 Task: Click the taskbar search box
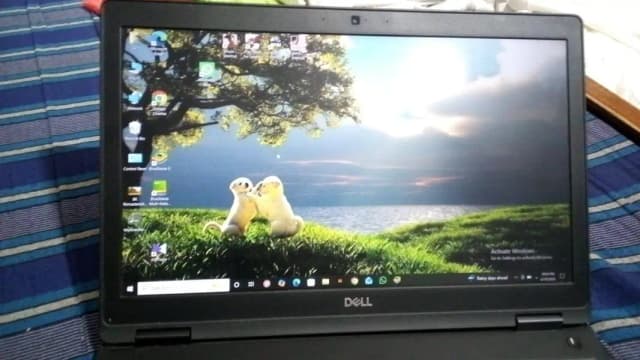pyautogui.click(x=183, y=287)
